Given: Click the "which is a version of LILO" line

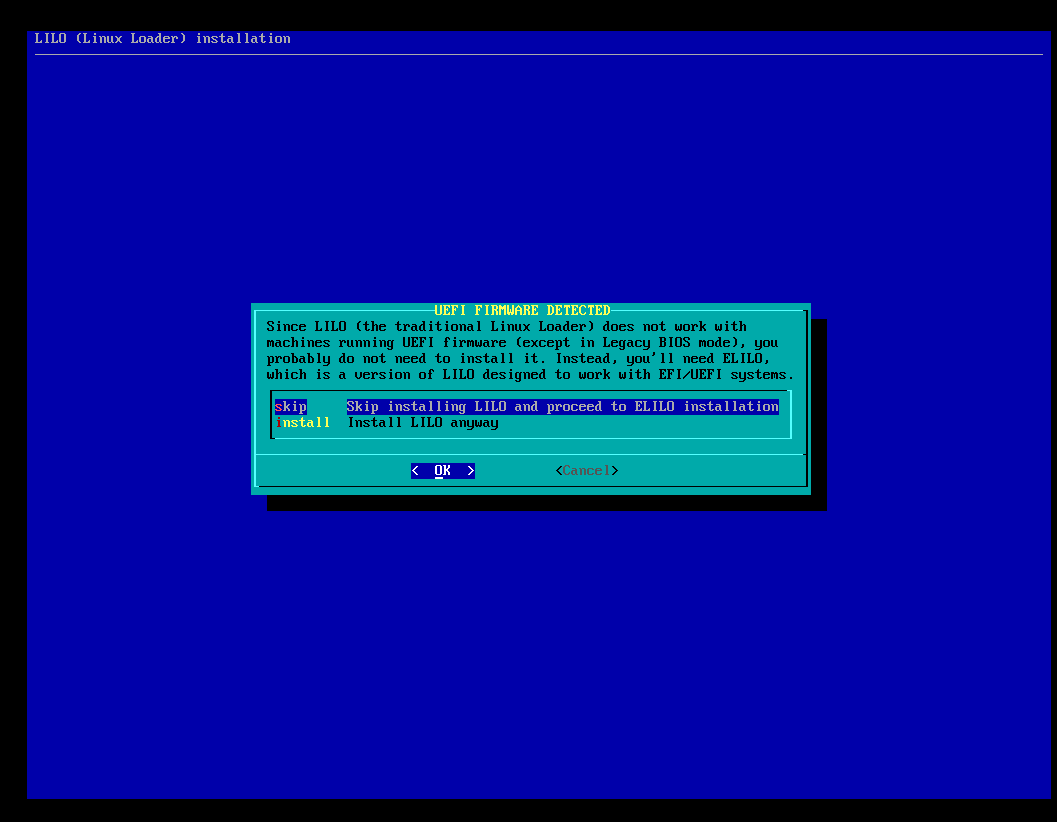Looking at the screenshot, I should 530,375.
